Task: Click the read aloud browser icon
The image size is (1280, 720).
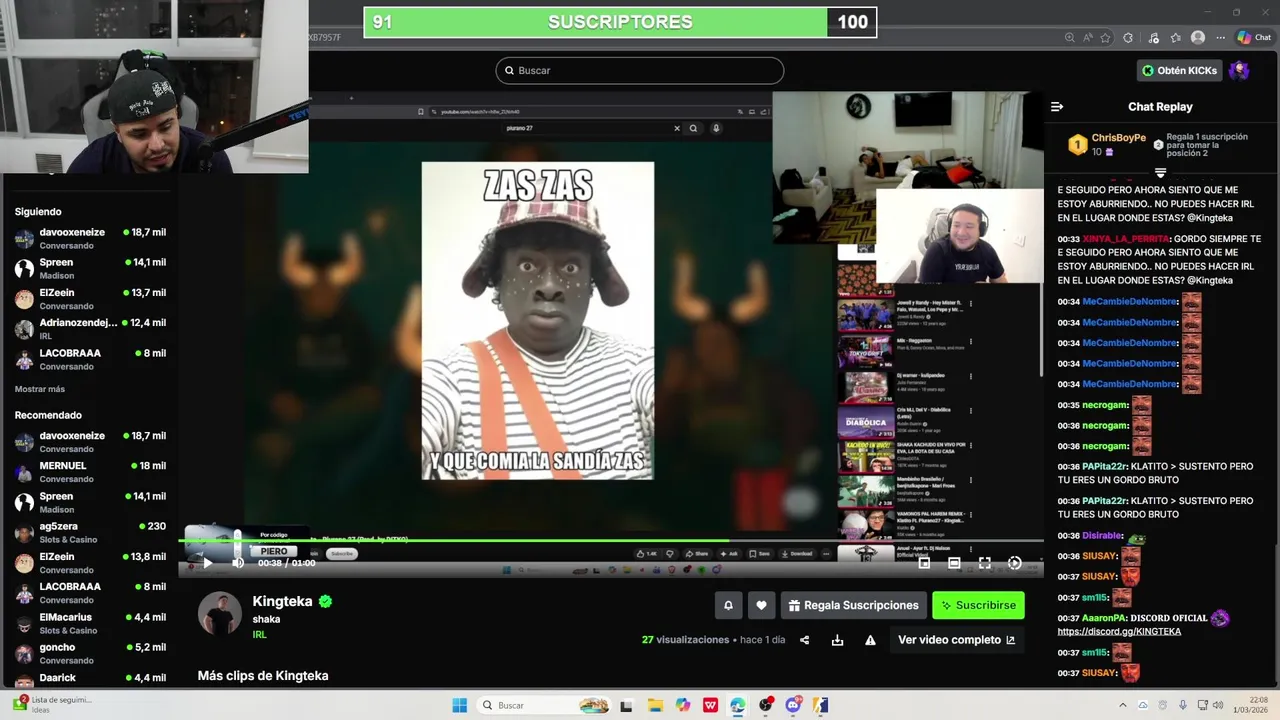Action: point(1088,38)
